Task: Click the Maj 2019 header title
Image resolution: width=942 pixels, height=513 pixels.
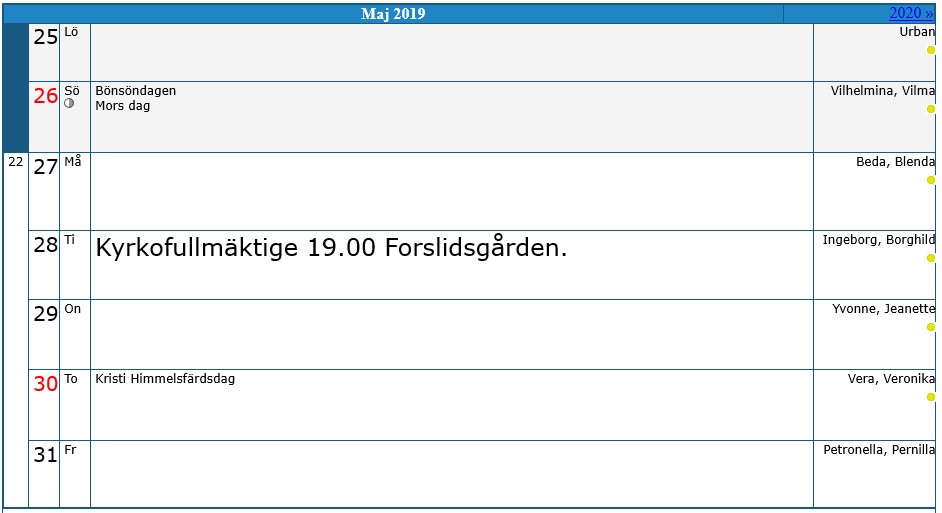Action: click(x=393, y=14)
